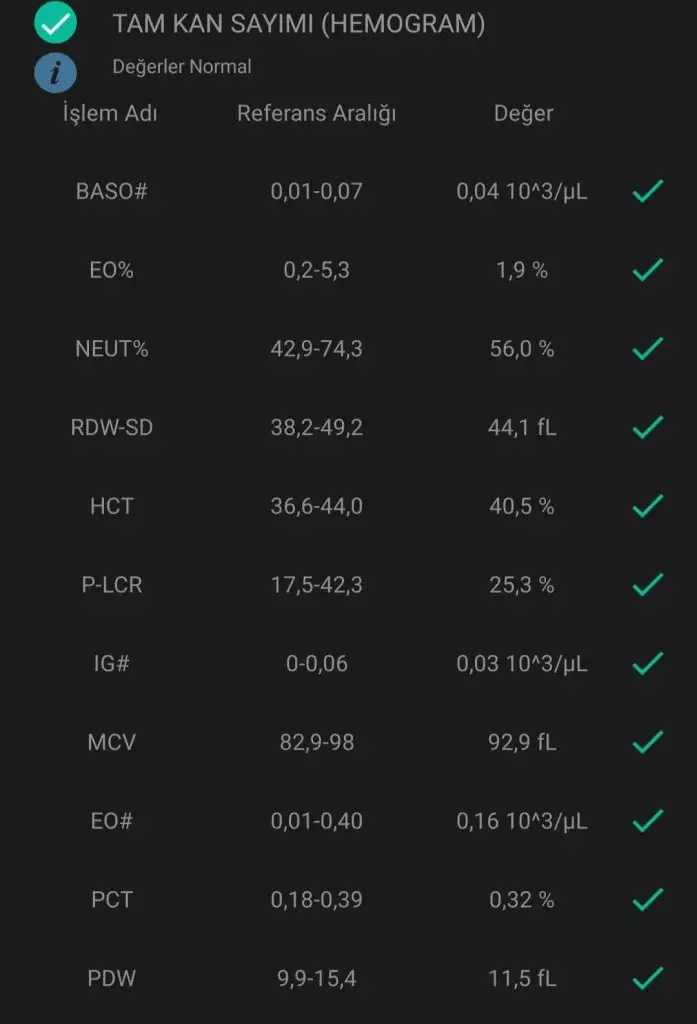Viewport: 697px width, 1024px height.
Task: Tap the checkmark in the NEUT% row
Action: 648,349
